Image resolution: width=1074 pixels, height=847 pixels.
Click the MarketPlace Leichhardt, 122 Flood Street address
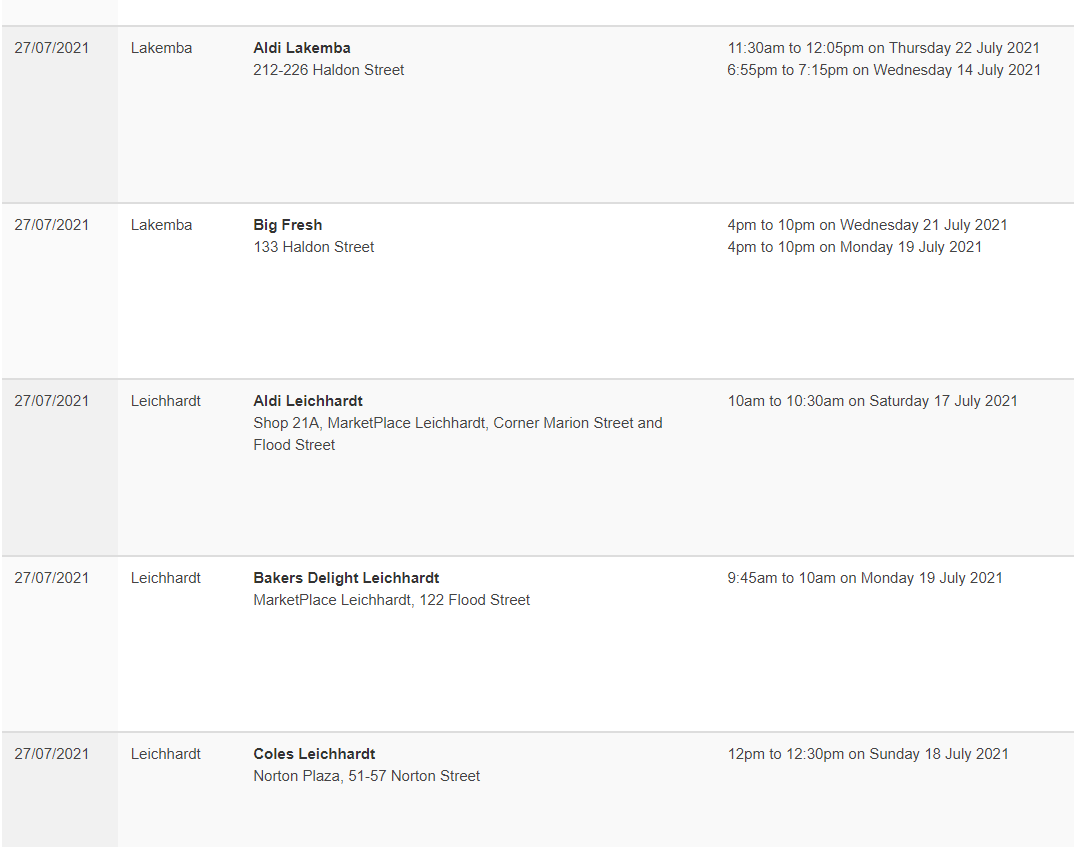coord(392,600)
